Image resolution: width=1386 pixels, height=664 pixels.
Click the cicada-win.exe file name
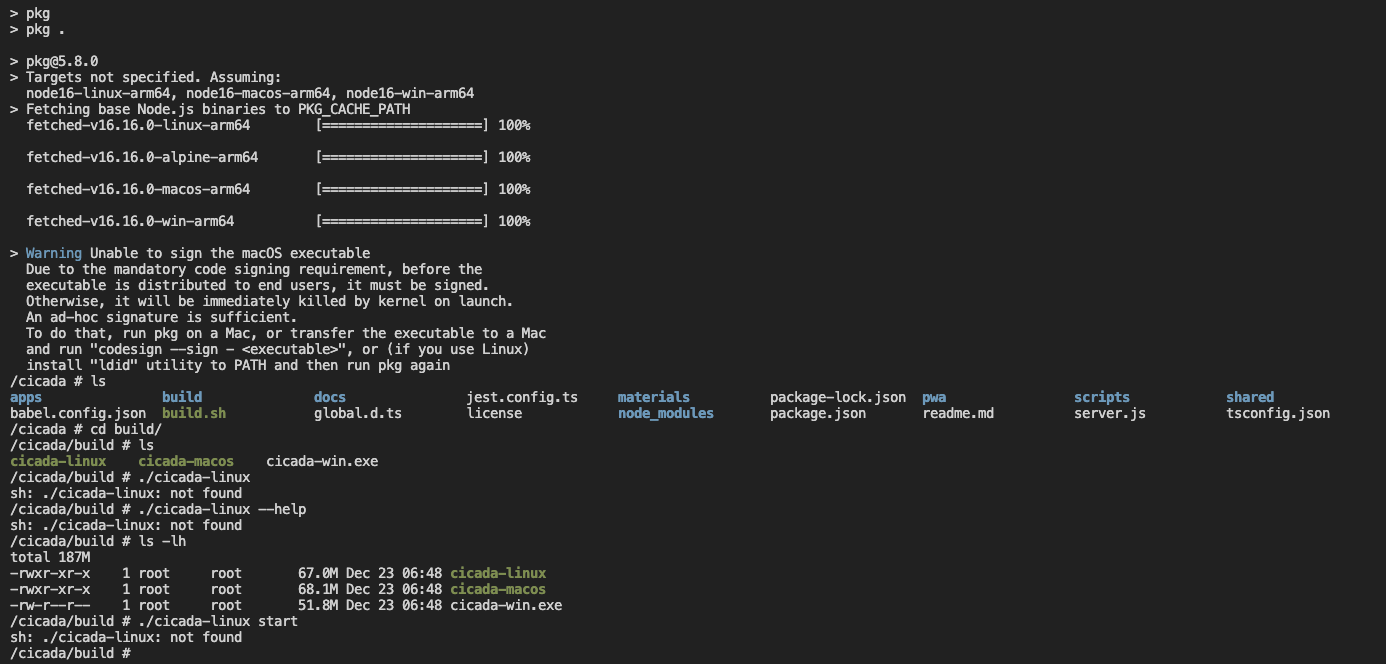[x=320, y=460]
